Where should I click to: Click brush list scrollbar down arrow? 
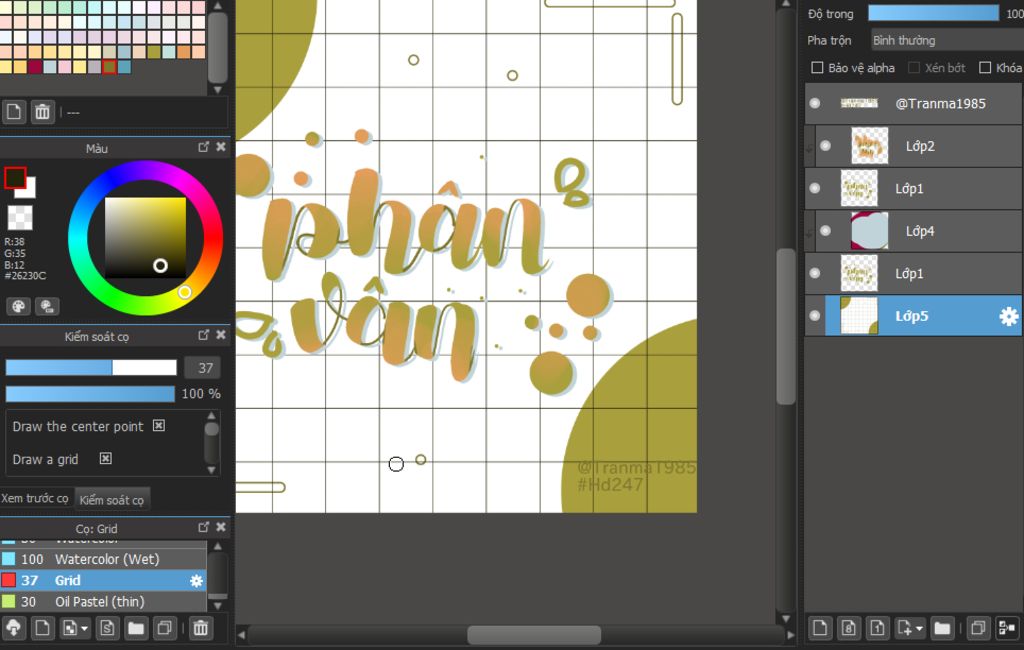pos(218,605)
